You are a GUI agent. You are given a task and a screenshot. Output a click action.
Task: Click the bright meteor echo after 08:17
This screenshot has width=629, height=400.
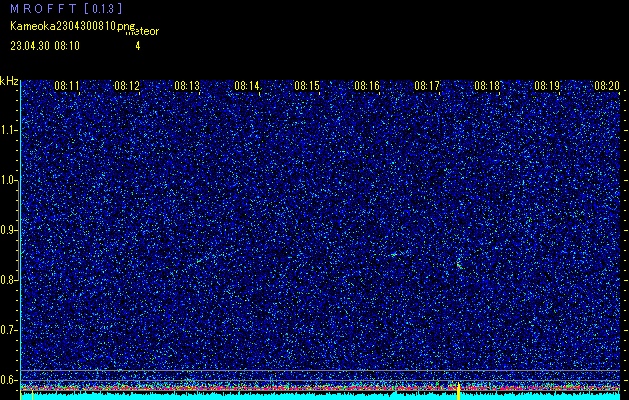click(x=459, y=266)
